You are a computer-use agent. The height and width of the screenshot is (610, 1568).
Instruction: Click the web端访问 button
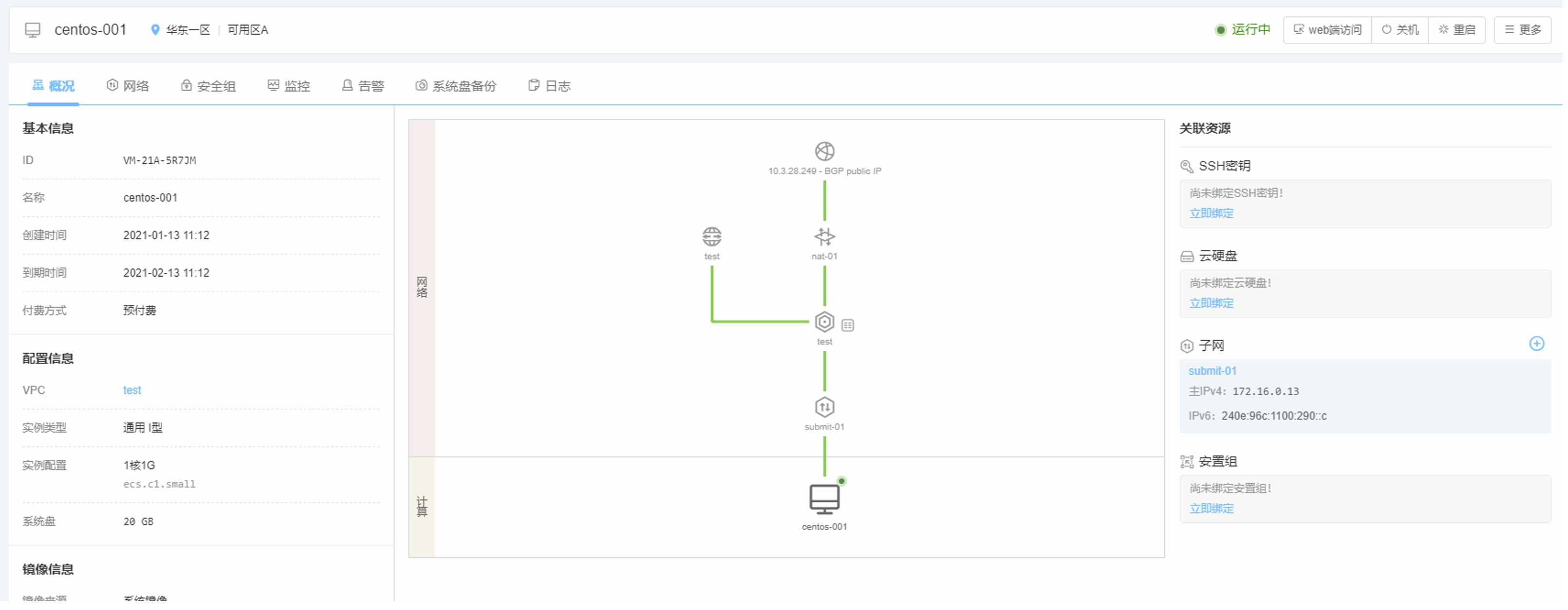point(1327,30)
